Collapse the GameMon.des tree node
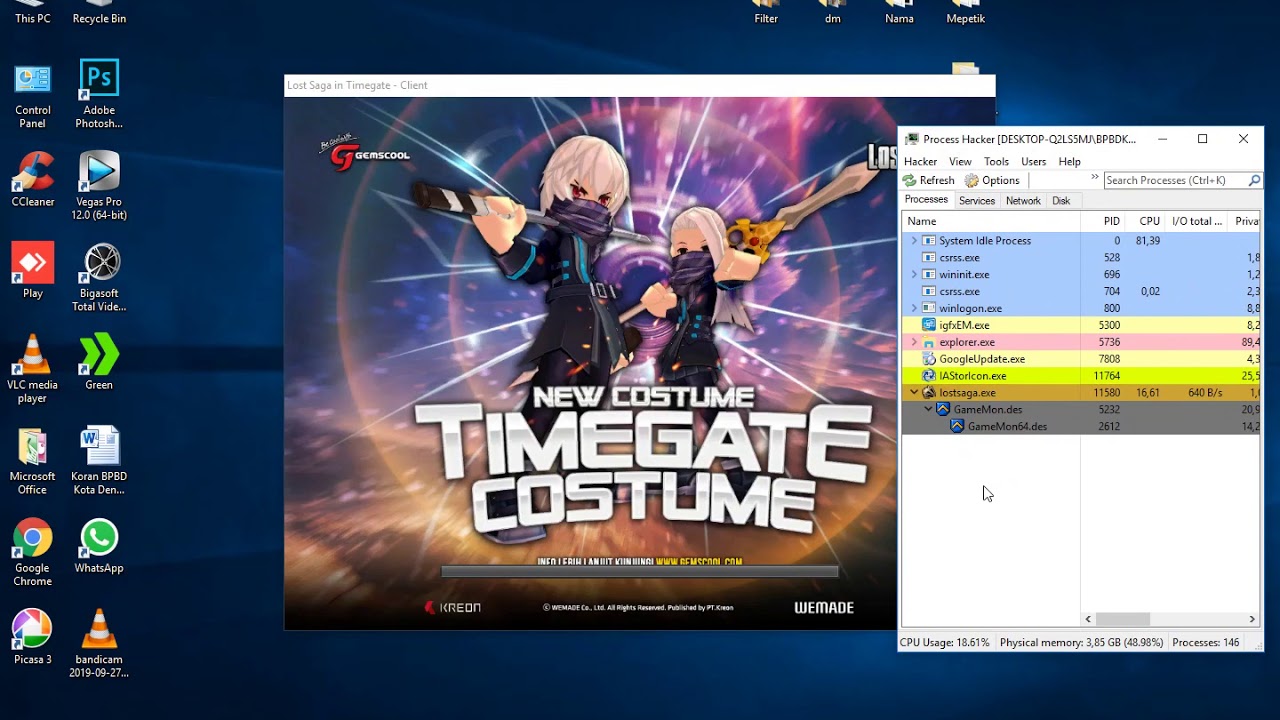This screenshot has width=1280, height=720. click(x=928, y=409)
